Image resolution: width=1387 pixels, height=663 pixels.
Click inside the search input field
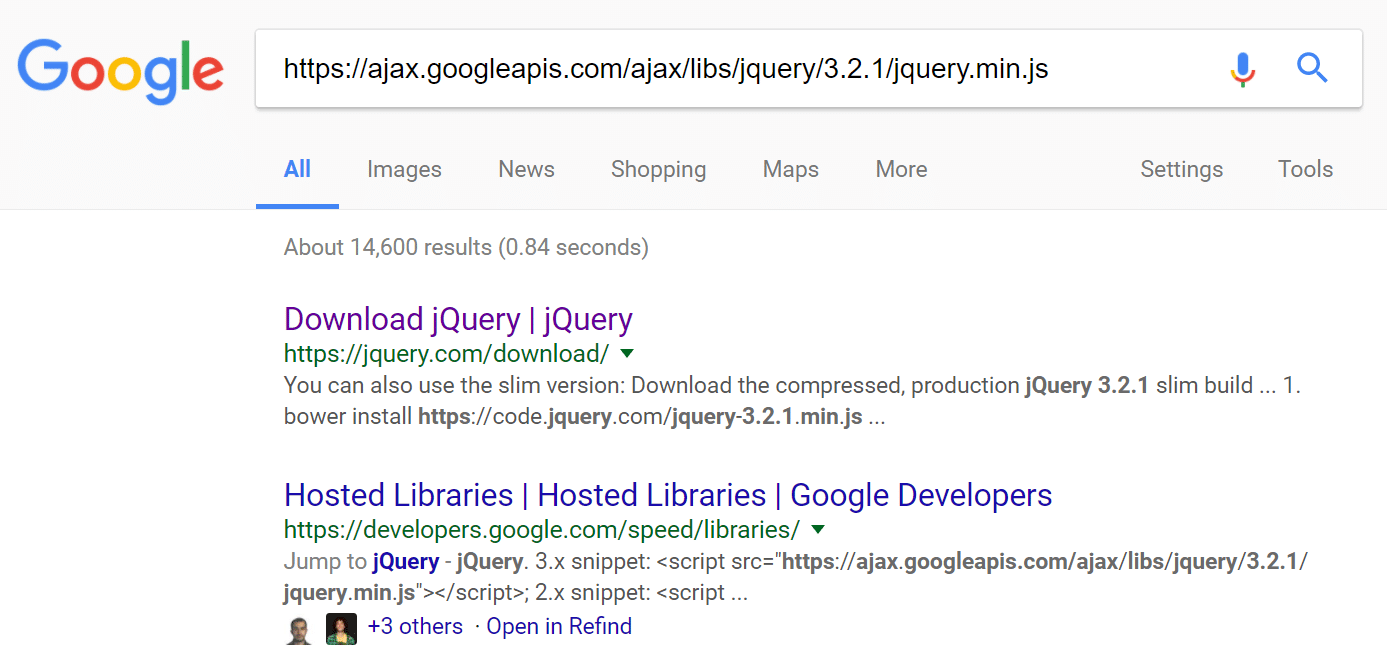pos(700,68)
